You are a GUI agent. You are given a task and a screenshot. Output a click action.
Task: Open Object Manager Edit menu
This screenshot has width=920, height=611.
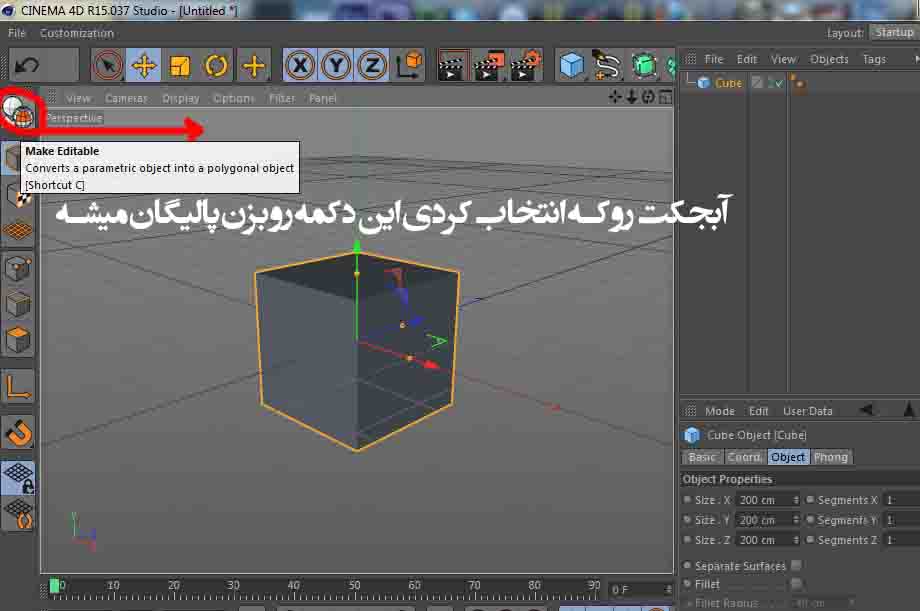(x=747, y=59)
